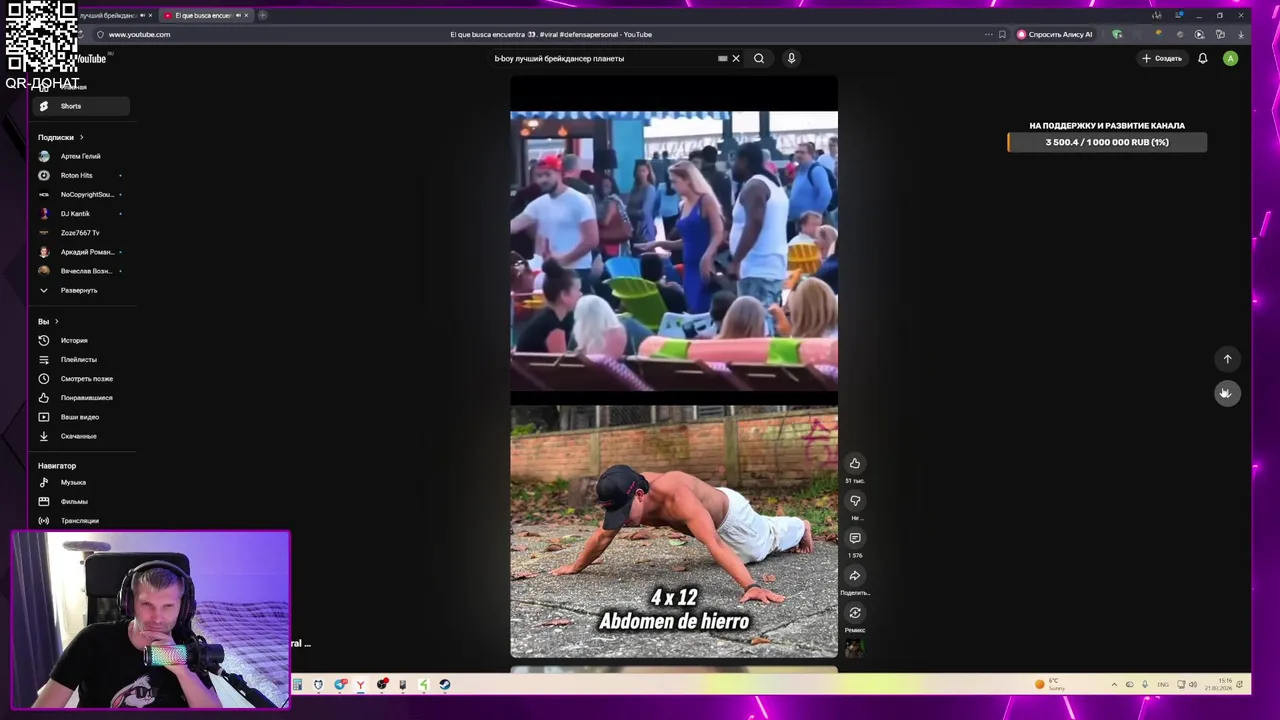Open the account avatar menu
The height and width of the screenshot is (720, 1280).
1230,58
